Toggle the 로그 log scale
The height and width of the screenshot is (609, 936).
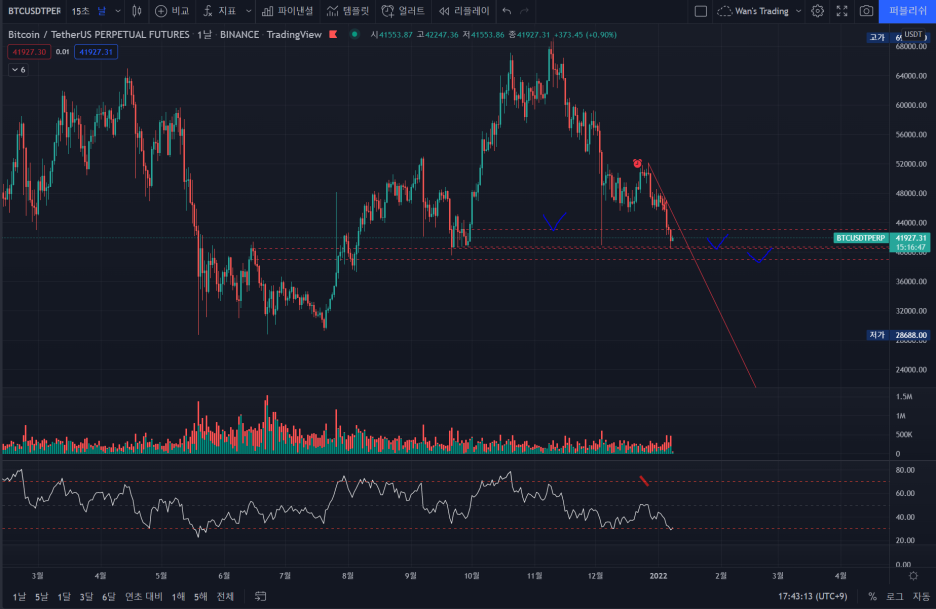click(895, 596)
